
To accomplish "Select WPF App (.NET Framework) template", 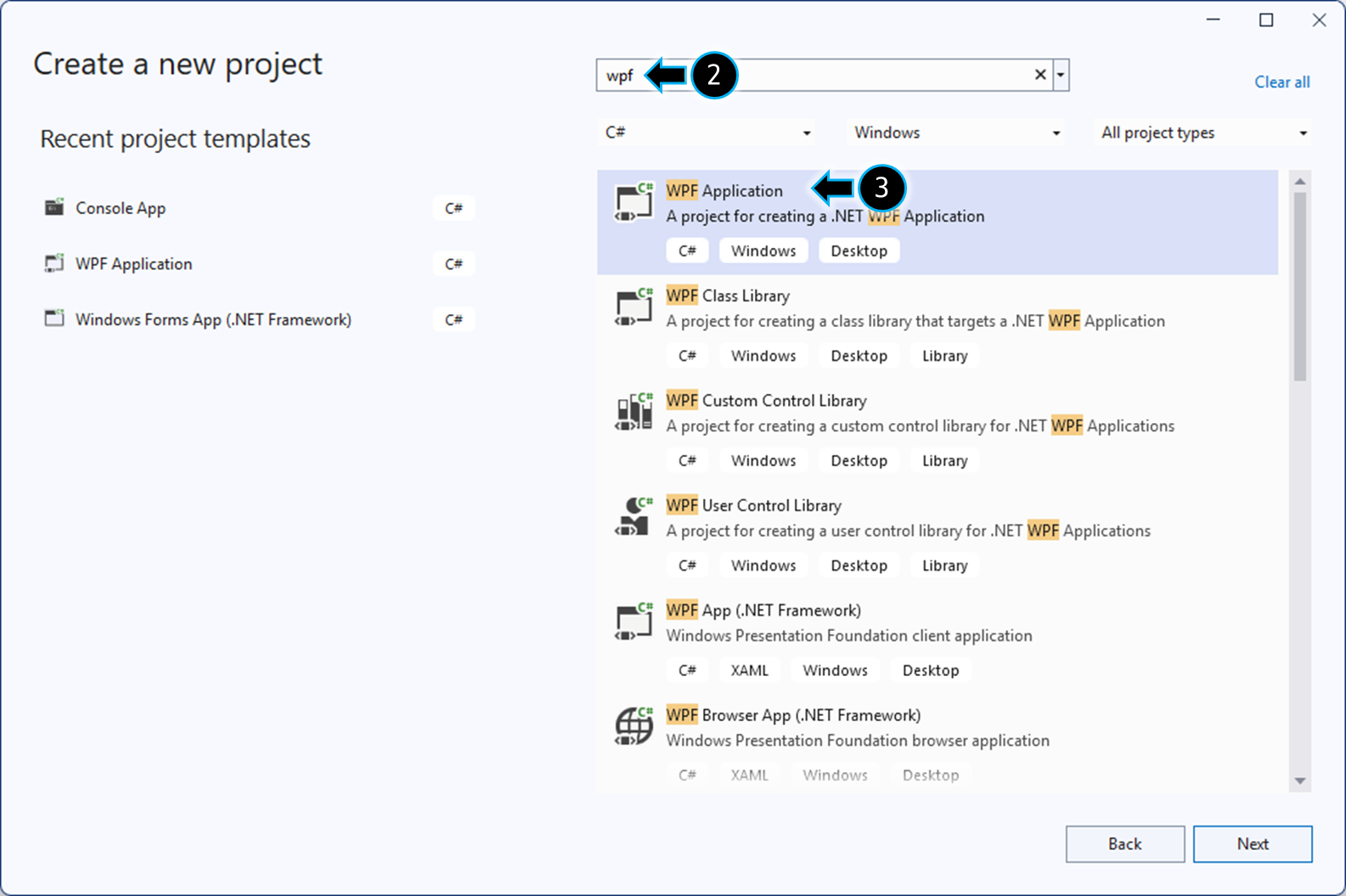I will coord(938,641).
